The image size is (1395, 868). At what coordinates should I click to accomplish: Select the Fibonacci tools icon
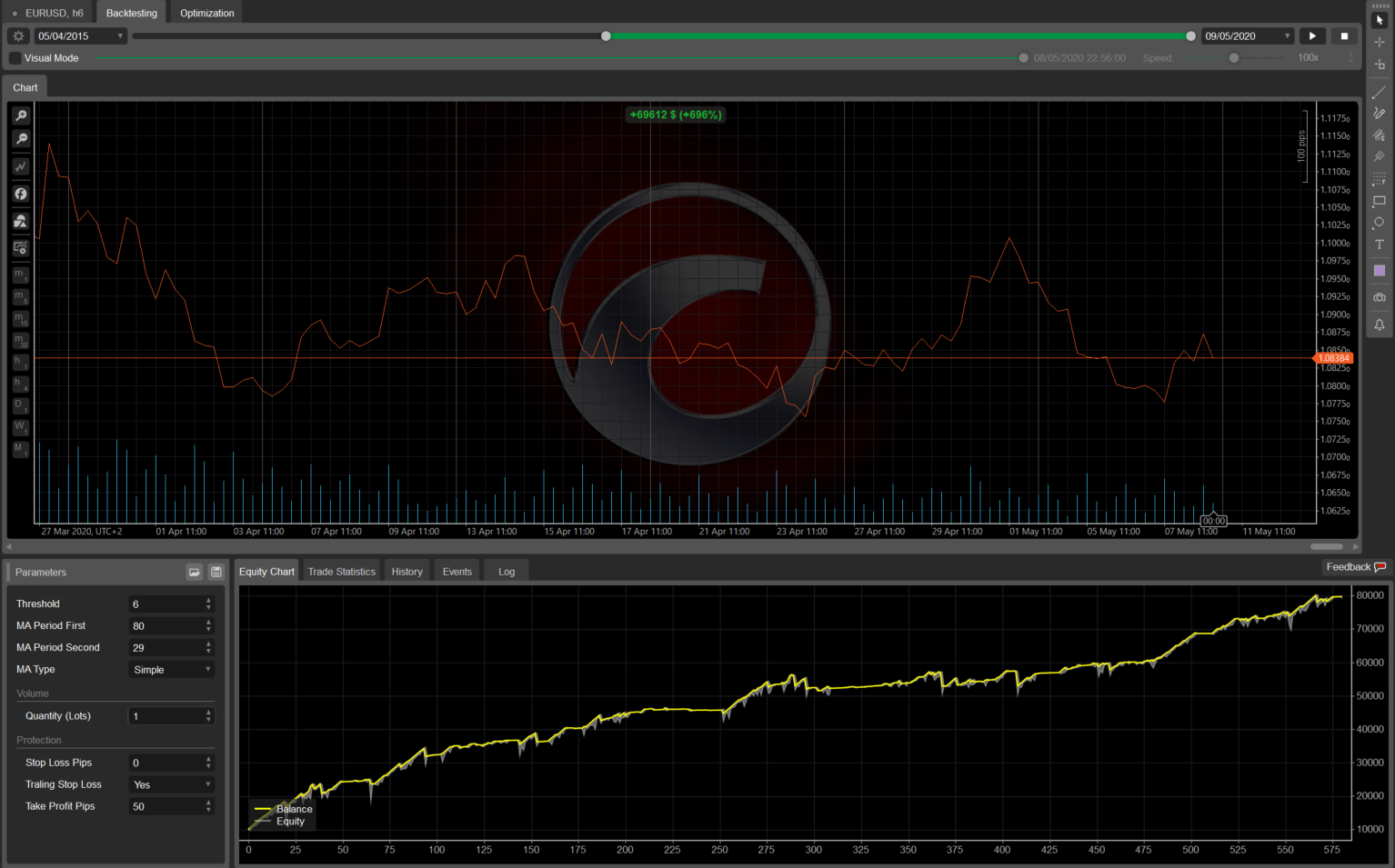[1380, 179]
